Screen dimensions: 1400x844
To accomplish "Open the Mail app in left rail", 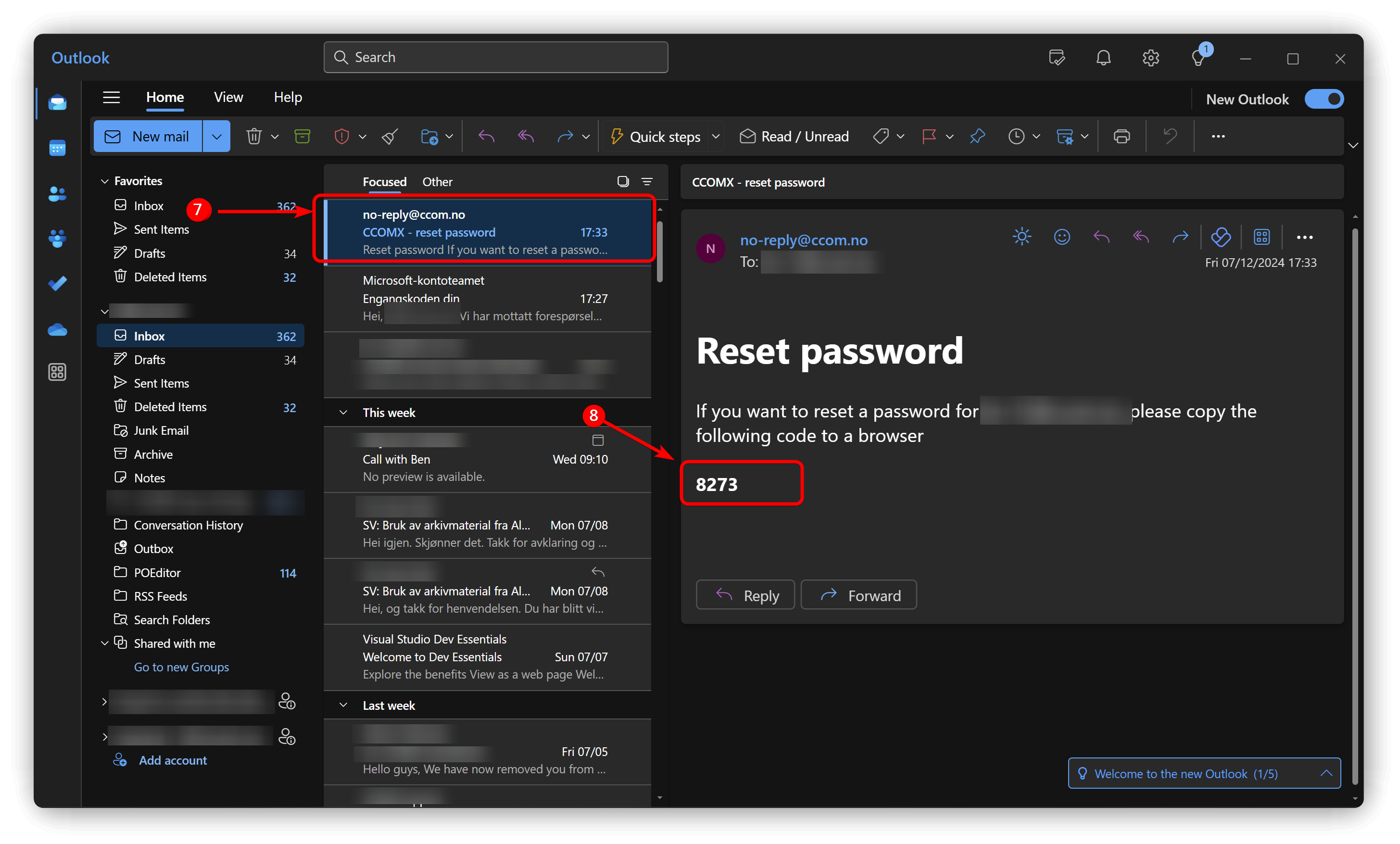I will pyautogui.click(x=57, y=103).
